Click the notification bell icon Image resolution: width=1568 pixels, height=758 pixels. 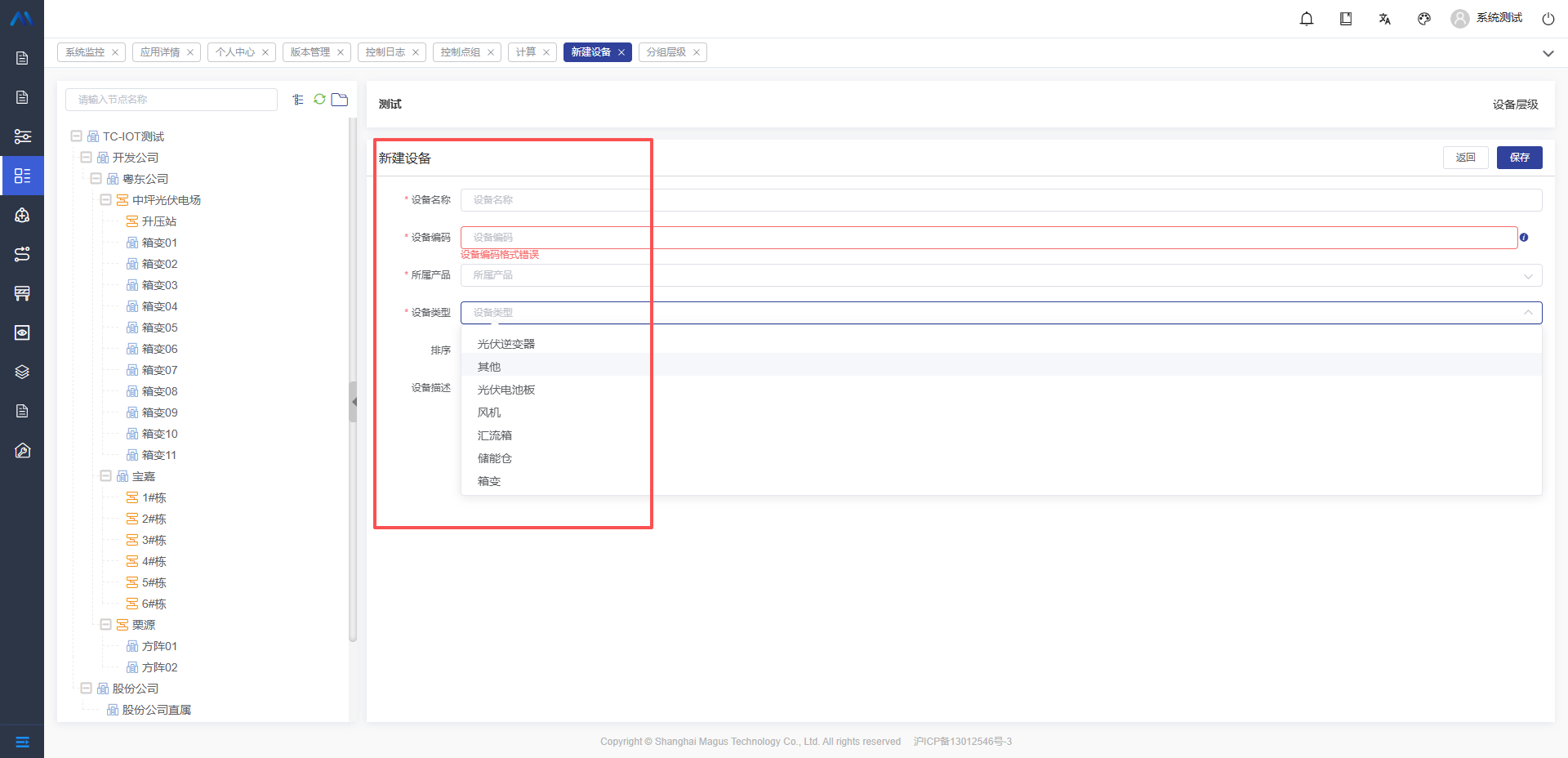tap(1307, 19)
